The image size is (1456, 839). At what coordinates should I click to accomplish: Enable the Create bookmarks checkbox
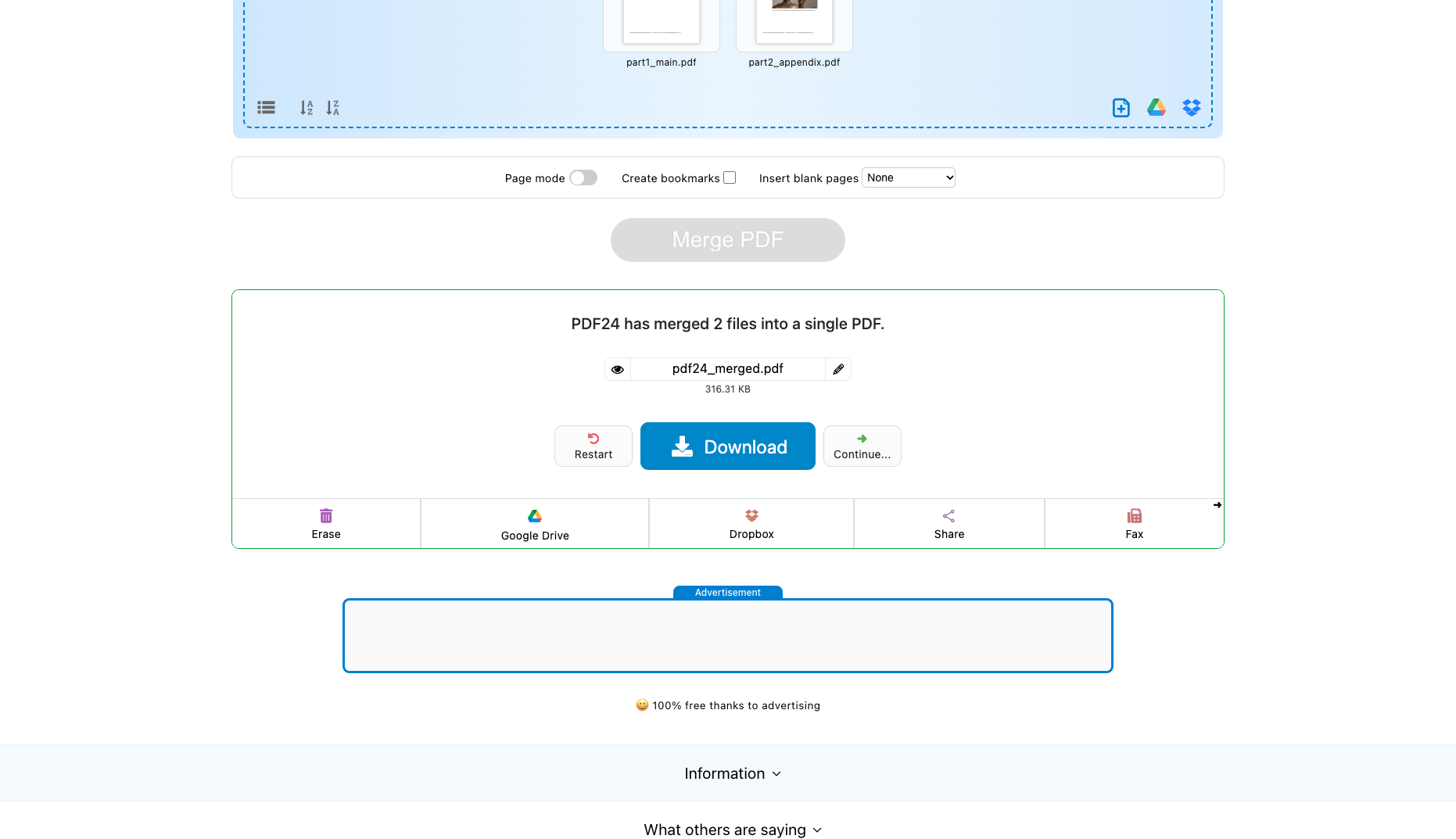(x=730, y=177)
